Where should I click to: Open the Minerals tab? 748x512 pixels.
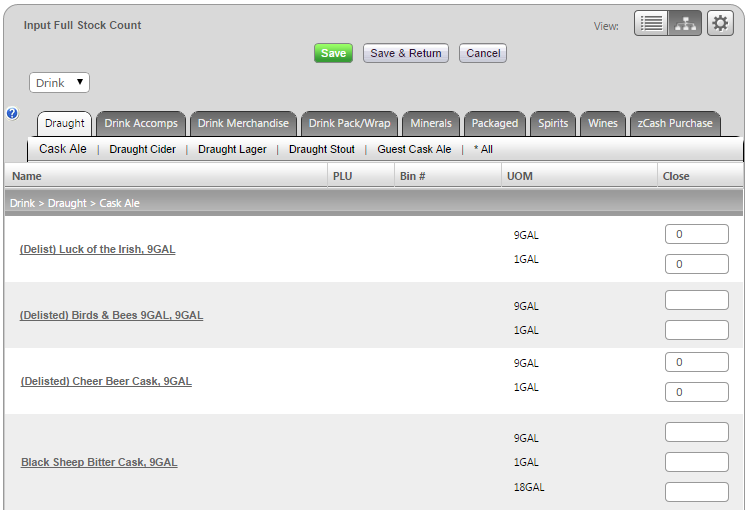(x=431, y=124)
